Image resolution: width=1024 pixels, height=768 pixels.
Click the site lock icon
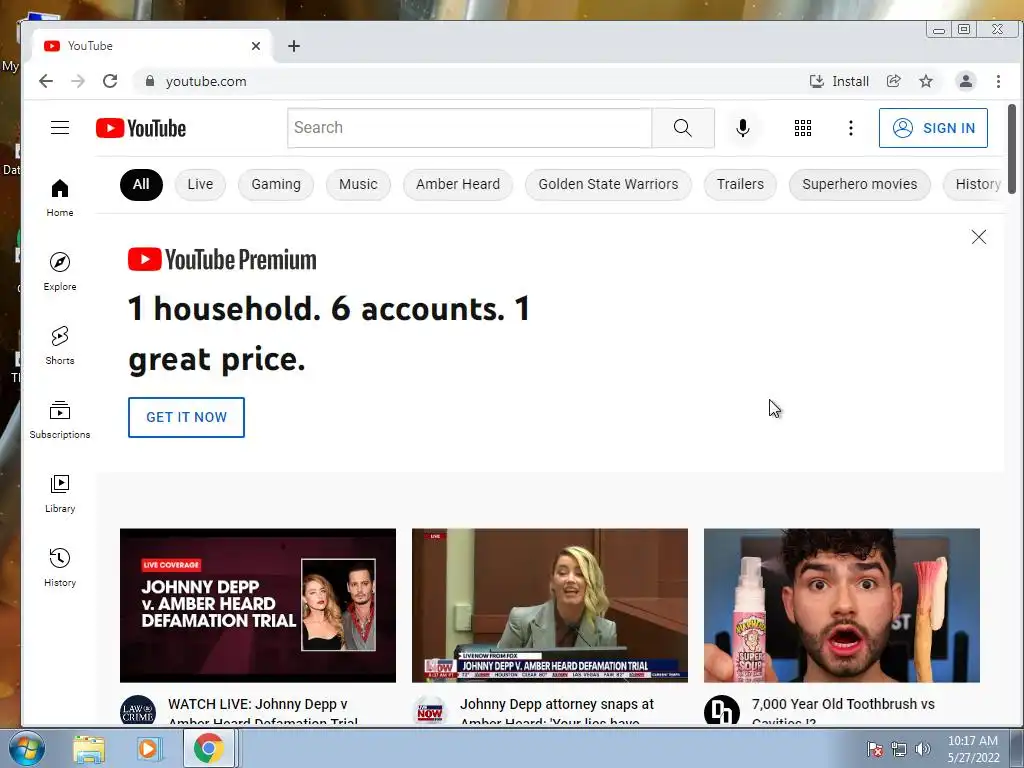click(x=150, y=81)
